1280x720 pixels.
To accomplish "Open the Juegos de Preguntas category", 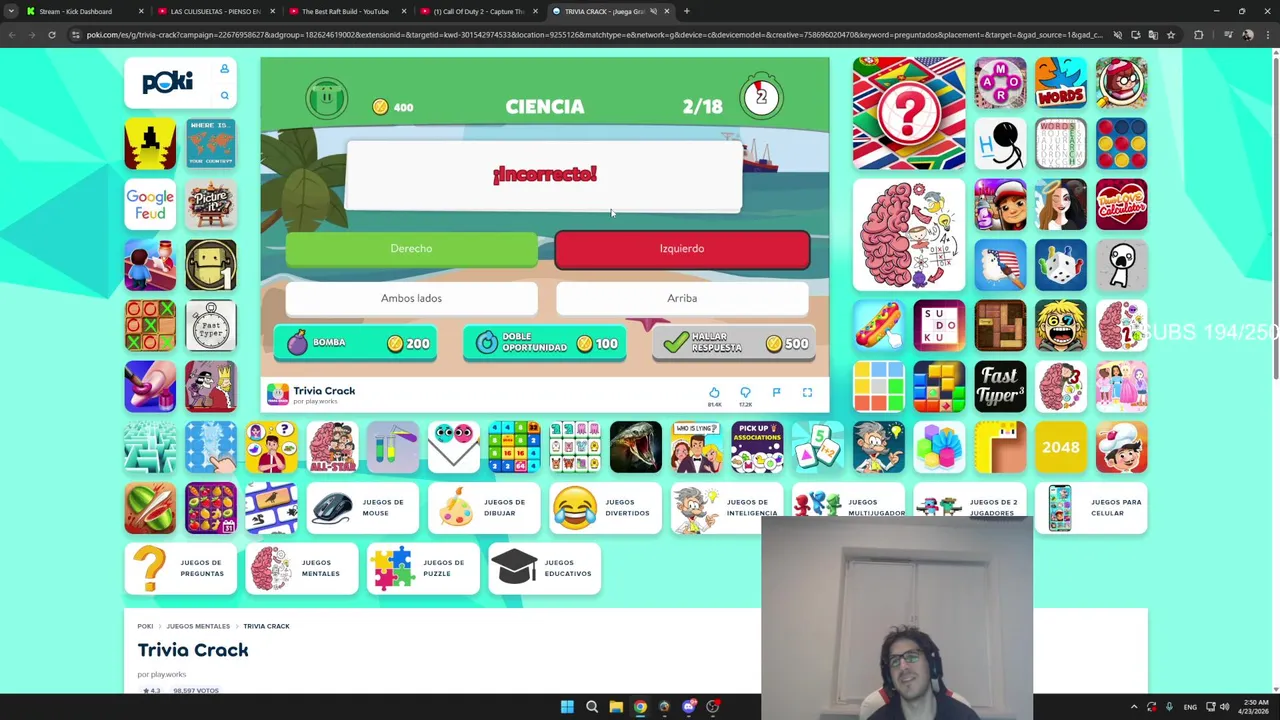I will click(180, 568).
